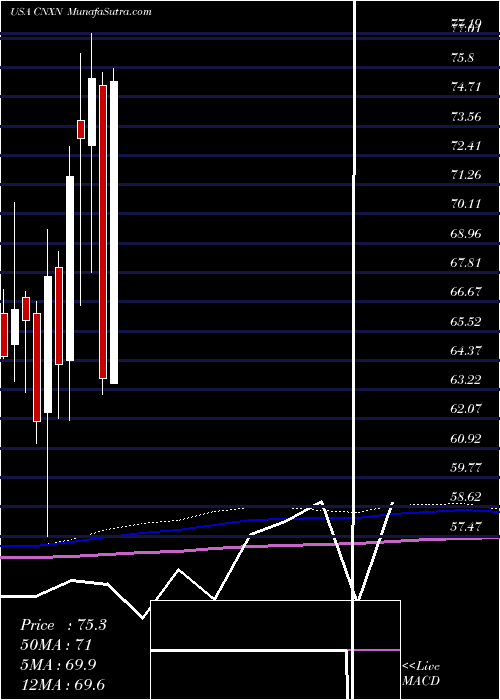
Task: Click the 66.67 price label
Action: click(x=466, y=292)
